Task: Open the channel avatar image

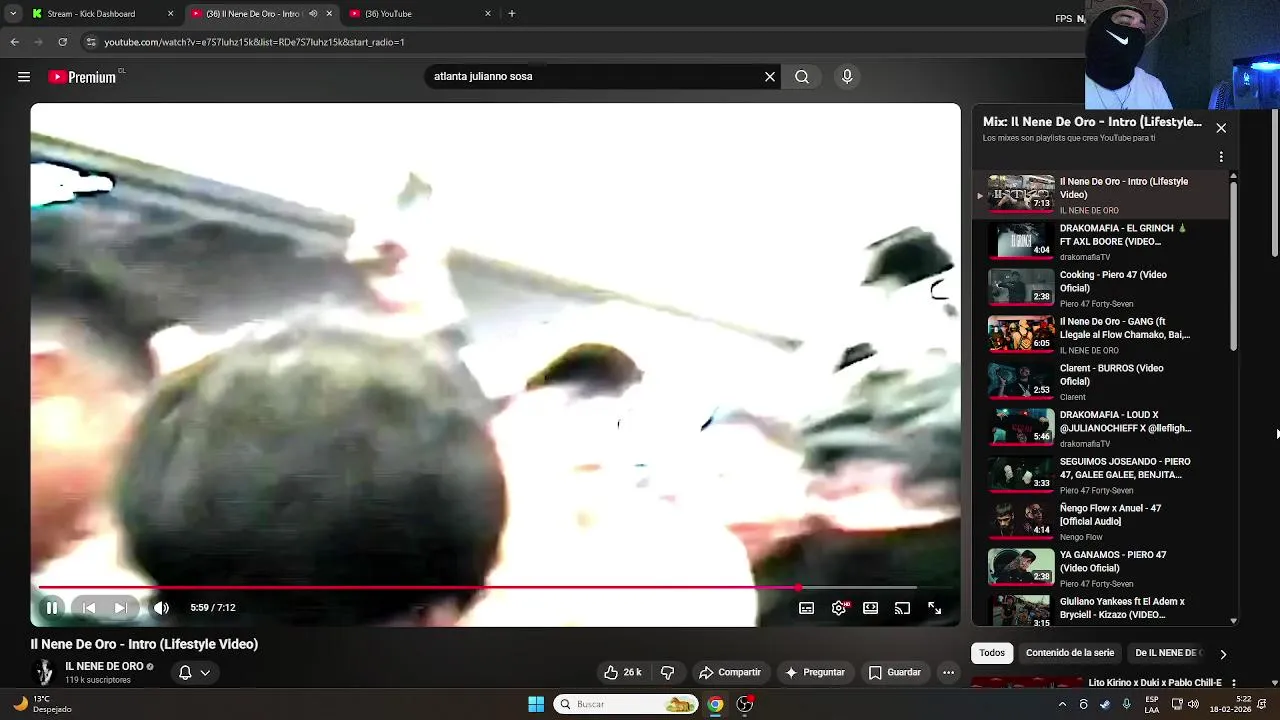Action: 44,673
